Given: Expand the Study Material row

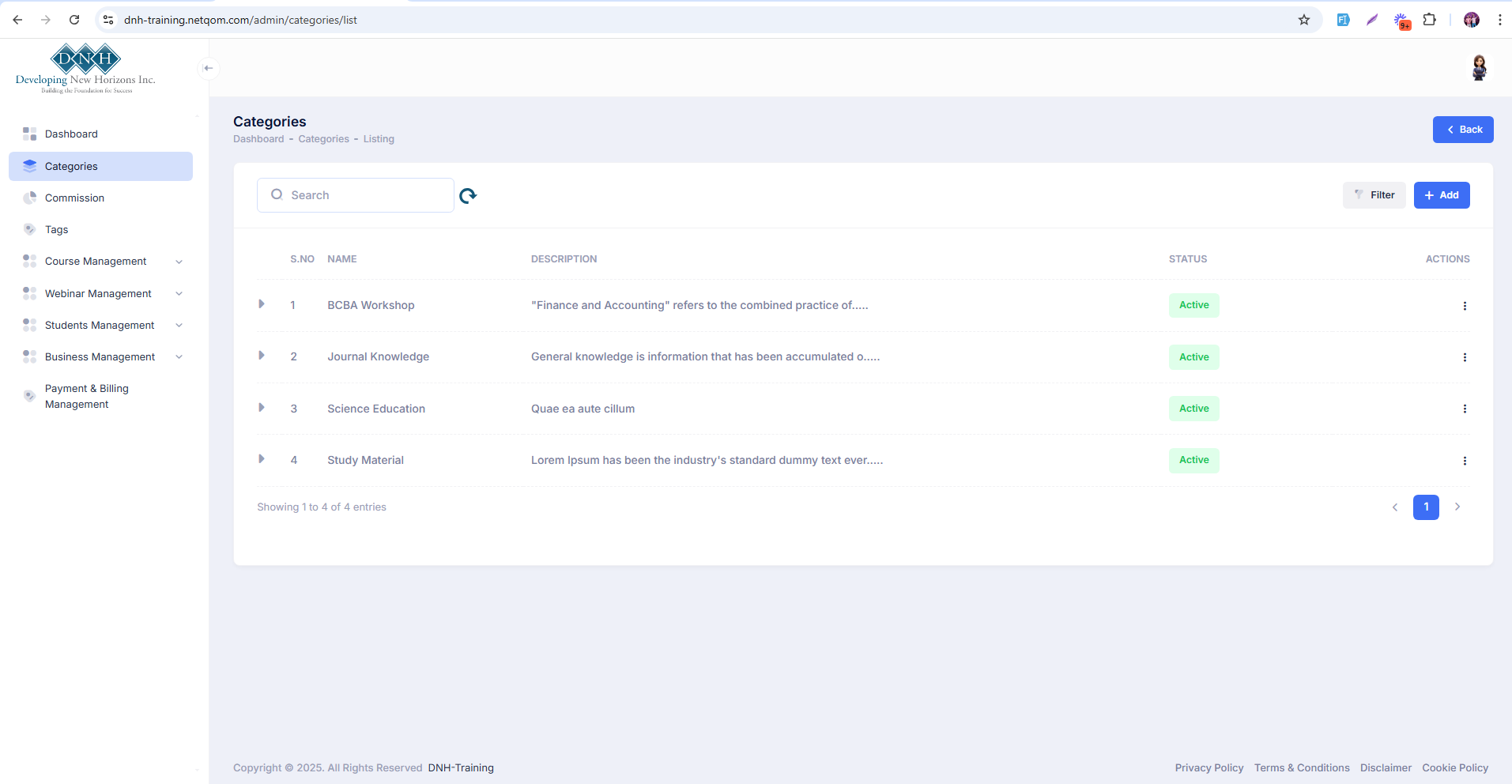Looking at the screenshot, I should point(262,459).
